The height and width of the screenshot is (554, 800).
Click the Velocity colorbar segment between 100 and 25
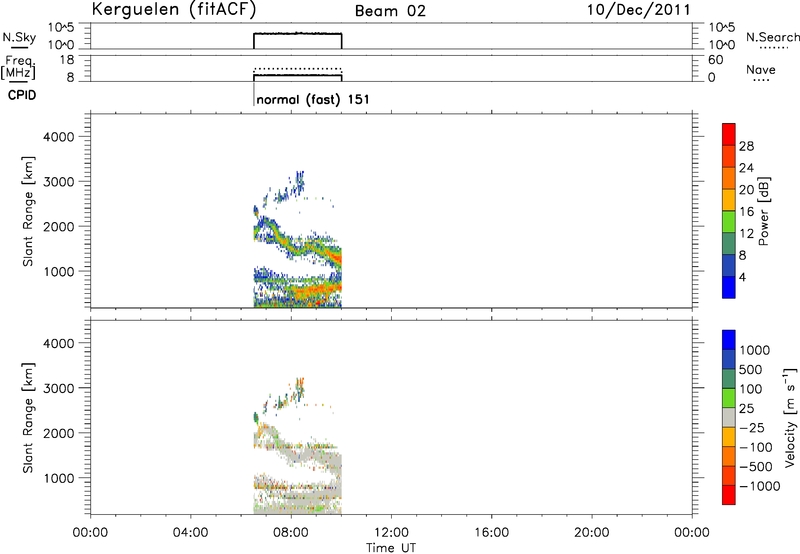(x=729, y=398)
